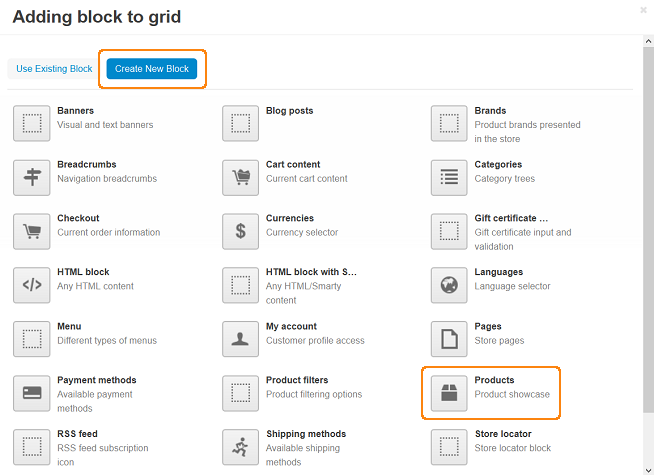
Task: Pick the Pages document icon
Action: 449,339
